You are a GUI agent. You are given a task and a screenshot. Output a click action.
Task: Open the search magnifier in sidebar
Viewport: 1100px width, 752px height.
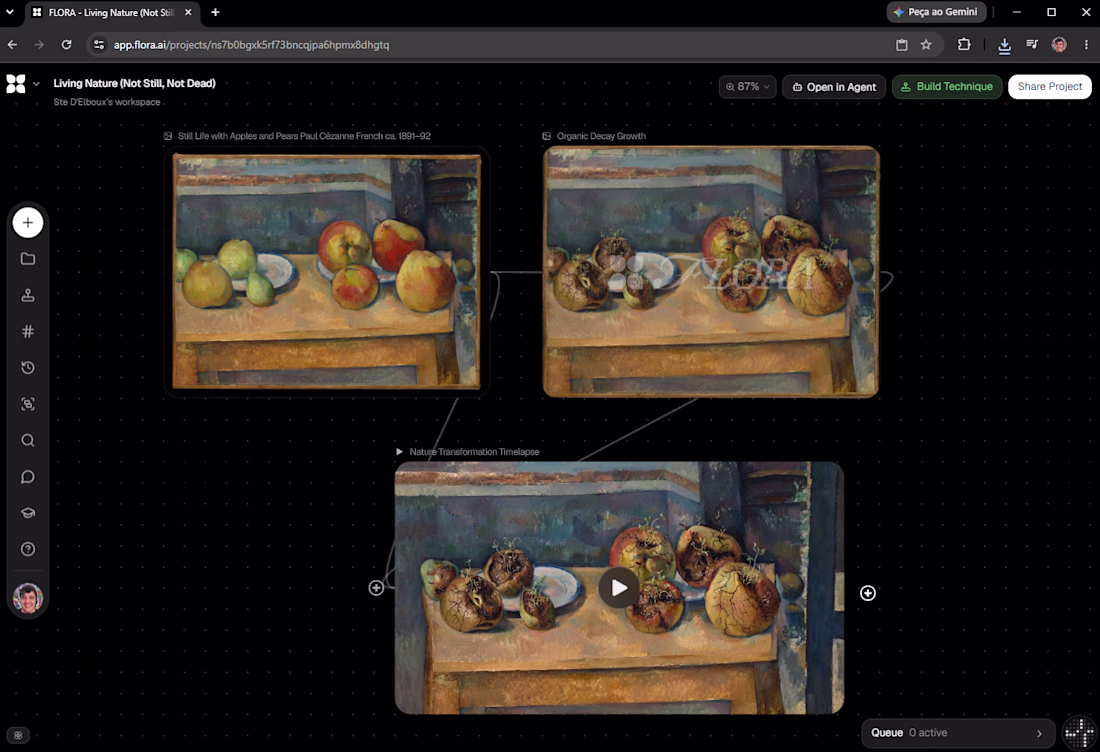pyautogui.click(x=28, y=441)
